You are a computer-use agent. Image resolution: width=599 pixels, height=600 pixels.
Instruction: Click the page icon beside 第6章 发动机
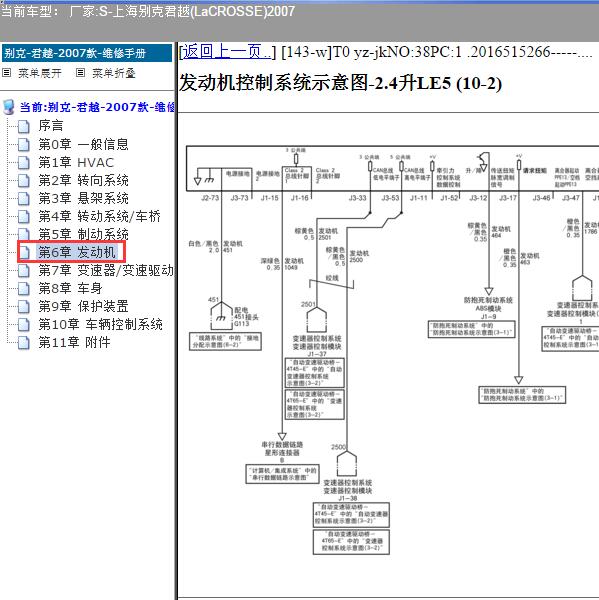[x=25, y=253]
